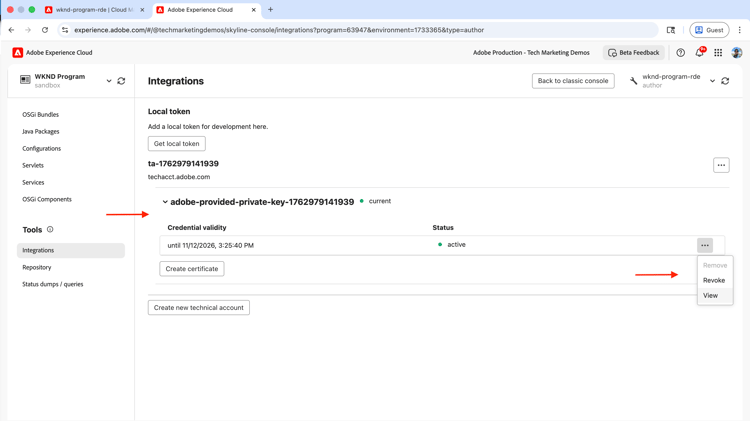750x421 pixels.
Task: Click the Adobe Production - Tech Marketing Demos text
Action: click(x=531, y=53)
